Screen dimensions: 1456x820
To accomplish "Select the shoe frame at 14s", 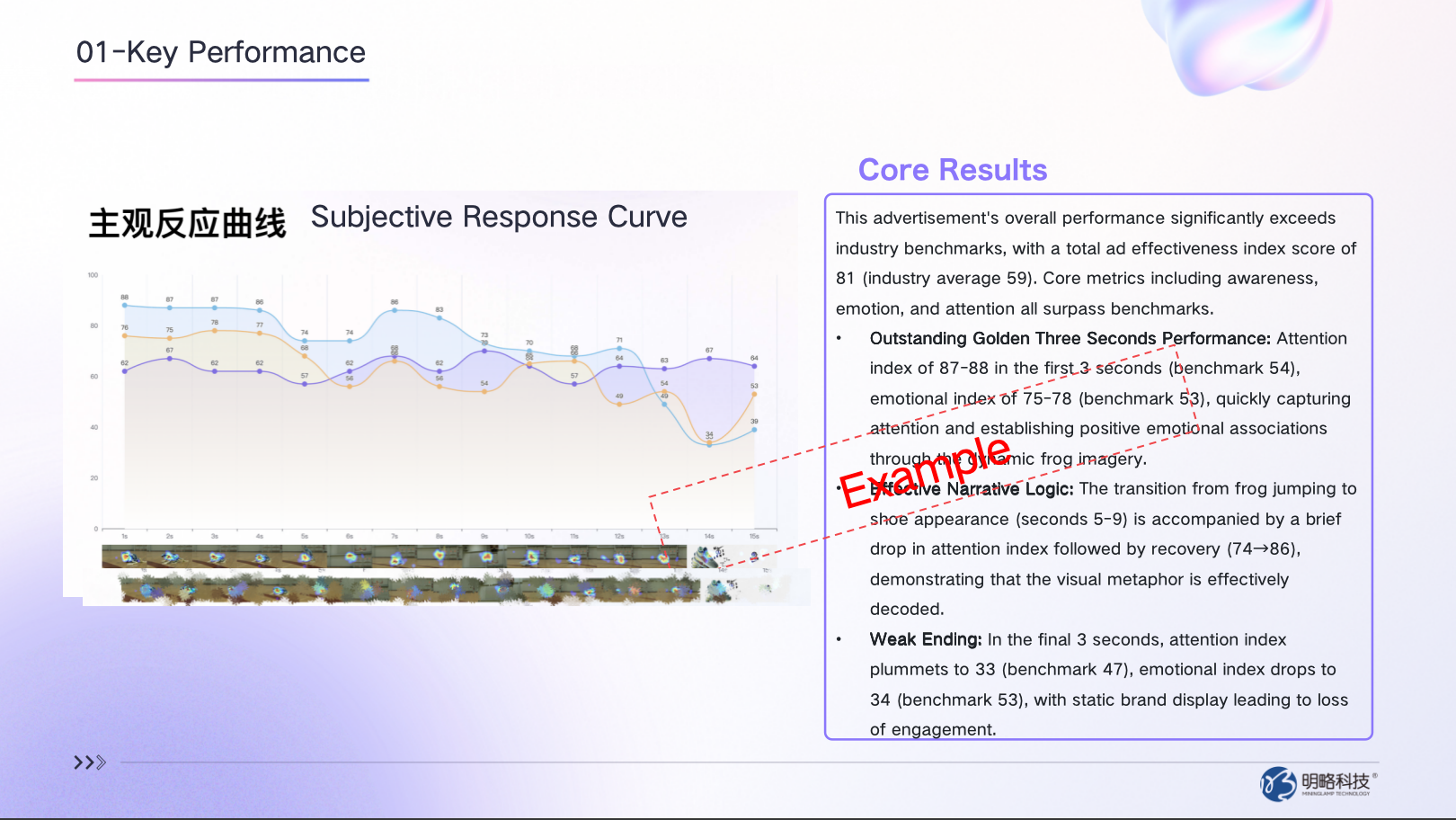I will (706, 557).
